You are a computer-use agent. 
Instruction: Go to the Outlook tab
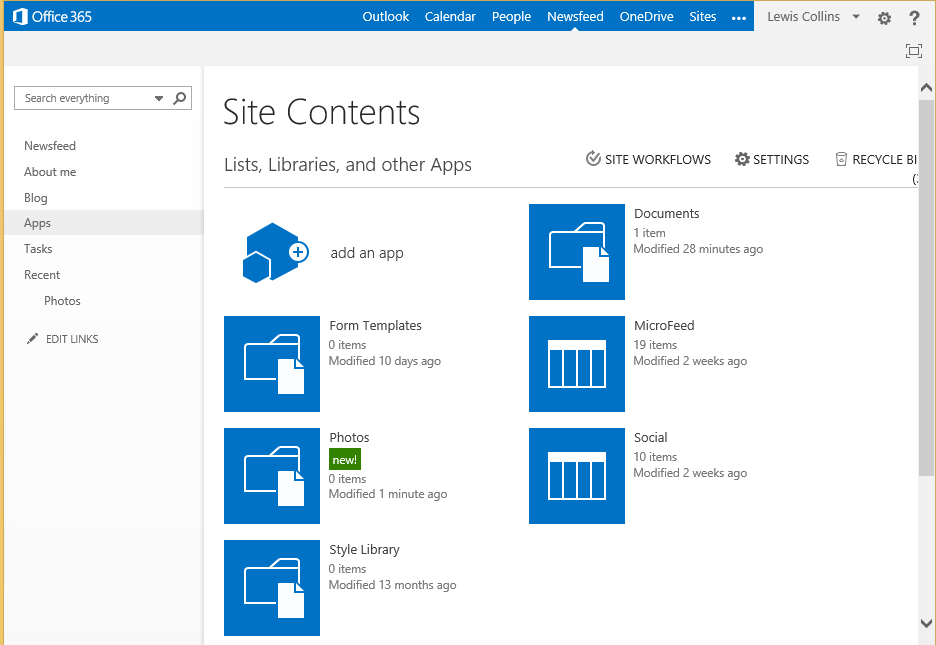point(386,17)
